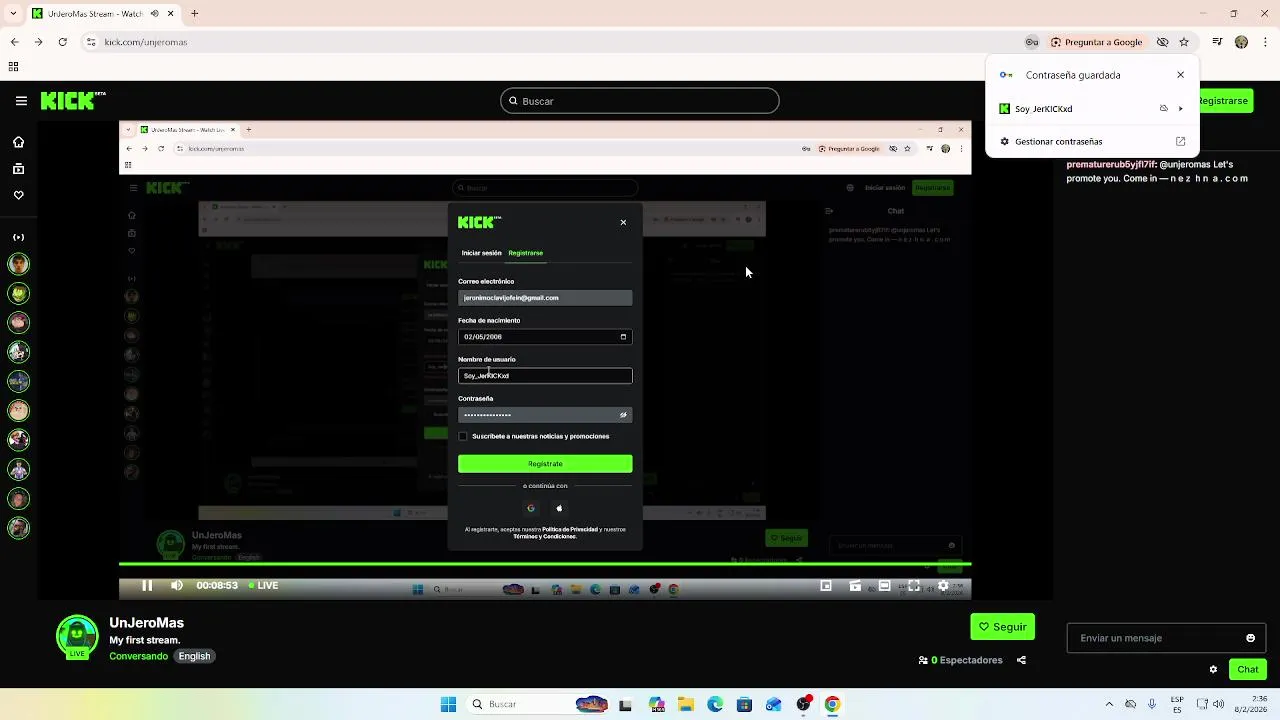Jump to LIVE in the video player

click(x=263, y=585)
